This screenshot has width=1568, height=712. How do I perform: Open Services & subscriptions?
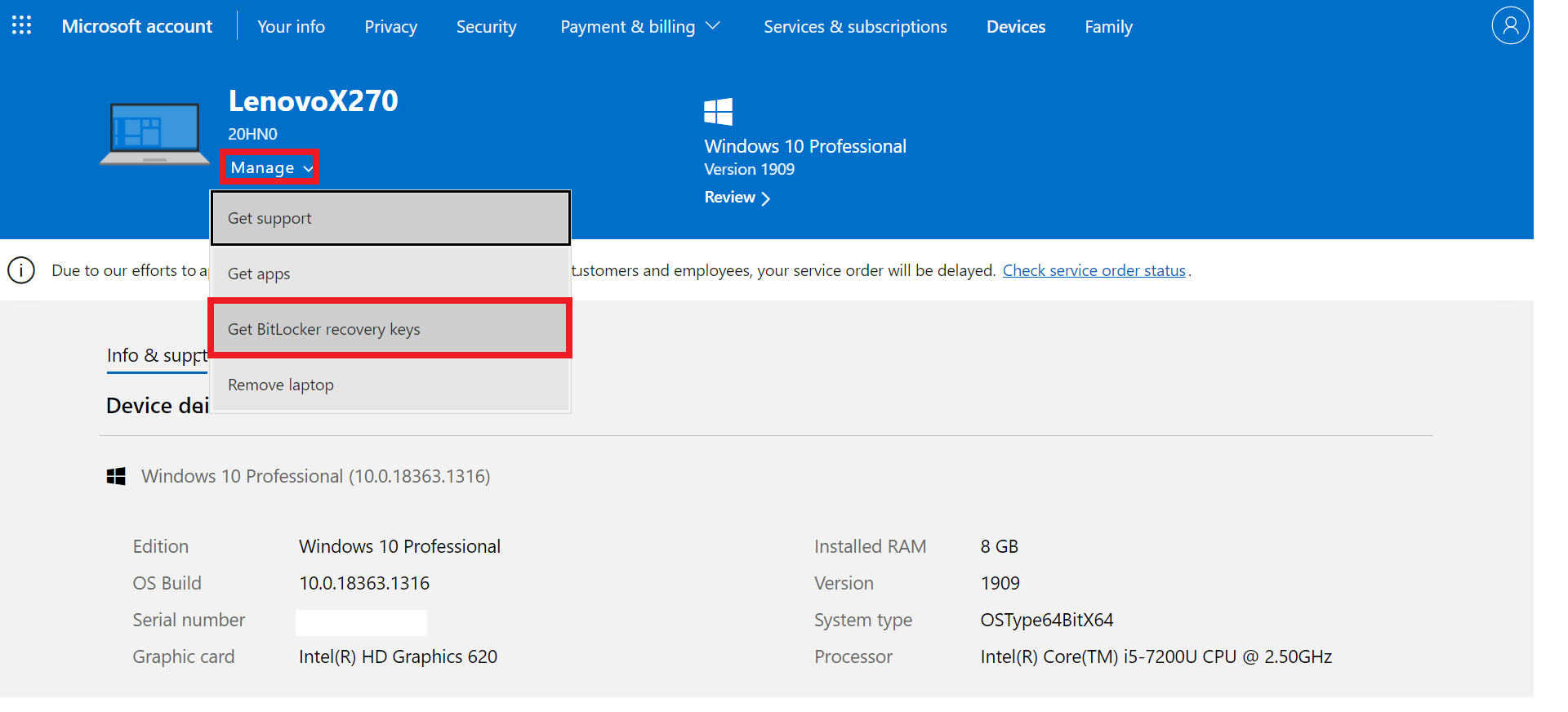click(855, 27)
